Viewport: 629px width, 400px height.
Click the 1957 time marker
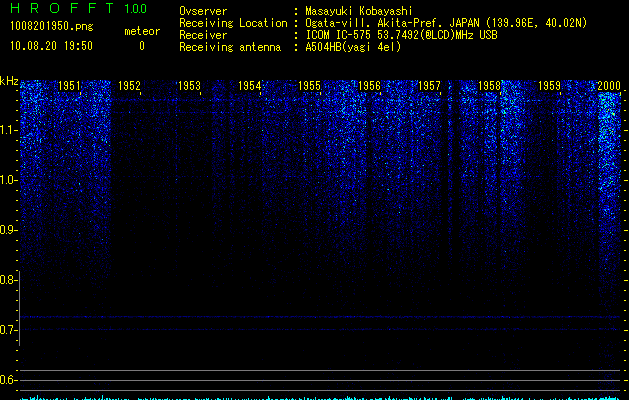pos(429,86)
